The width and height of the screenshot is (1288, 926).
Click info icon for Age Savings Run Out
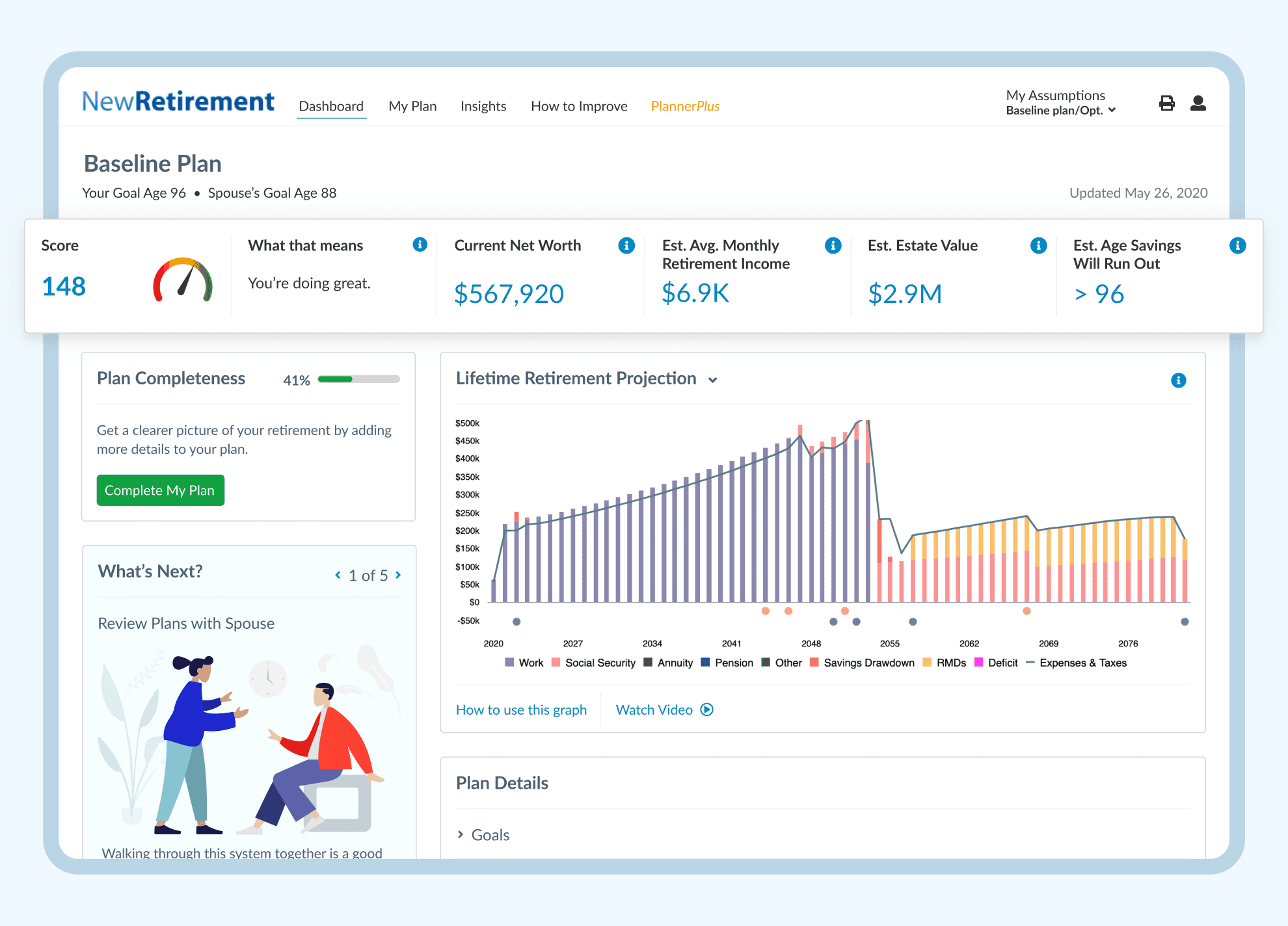(1237, 245)
